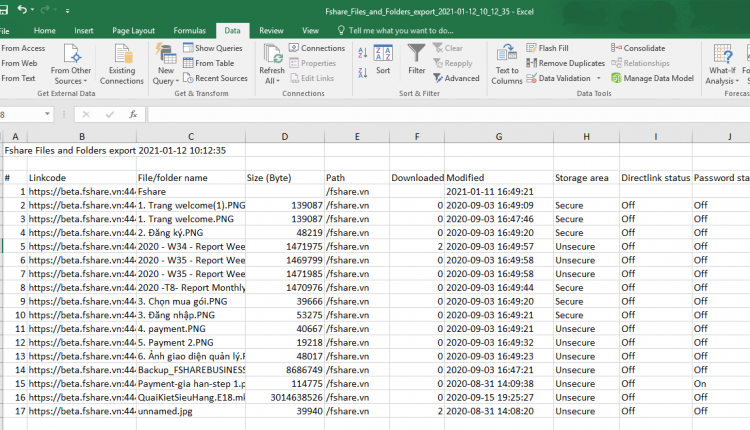The image size is (750, 430).
Task: Select cell containing unnamed.jpg
Action: [191, 411]
